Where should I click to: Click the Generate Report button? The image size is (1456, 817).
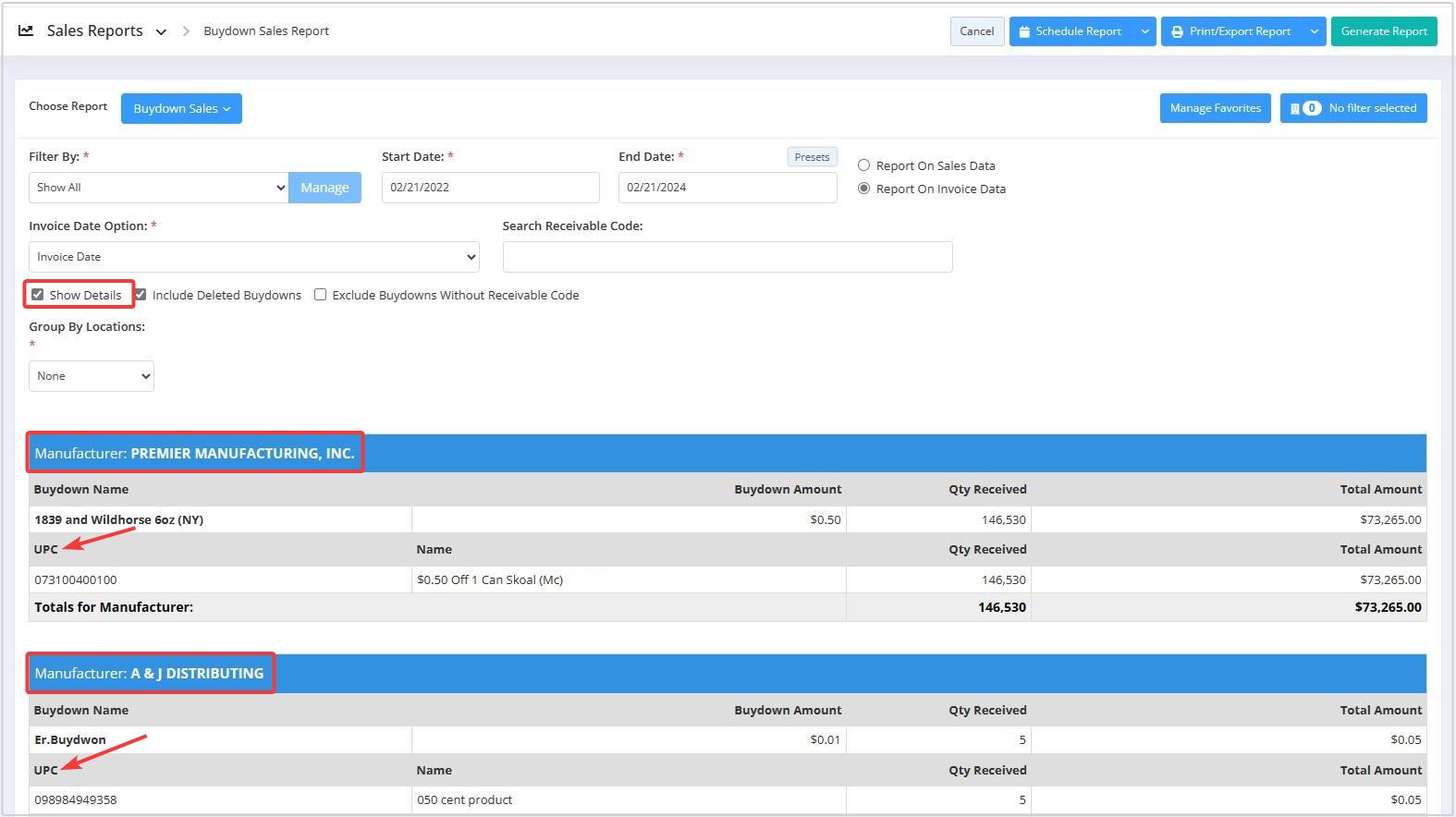(x=1384, y=31)
